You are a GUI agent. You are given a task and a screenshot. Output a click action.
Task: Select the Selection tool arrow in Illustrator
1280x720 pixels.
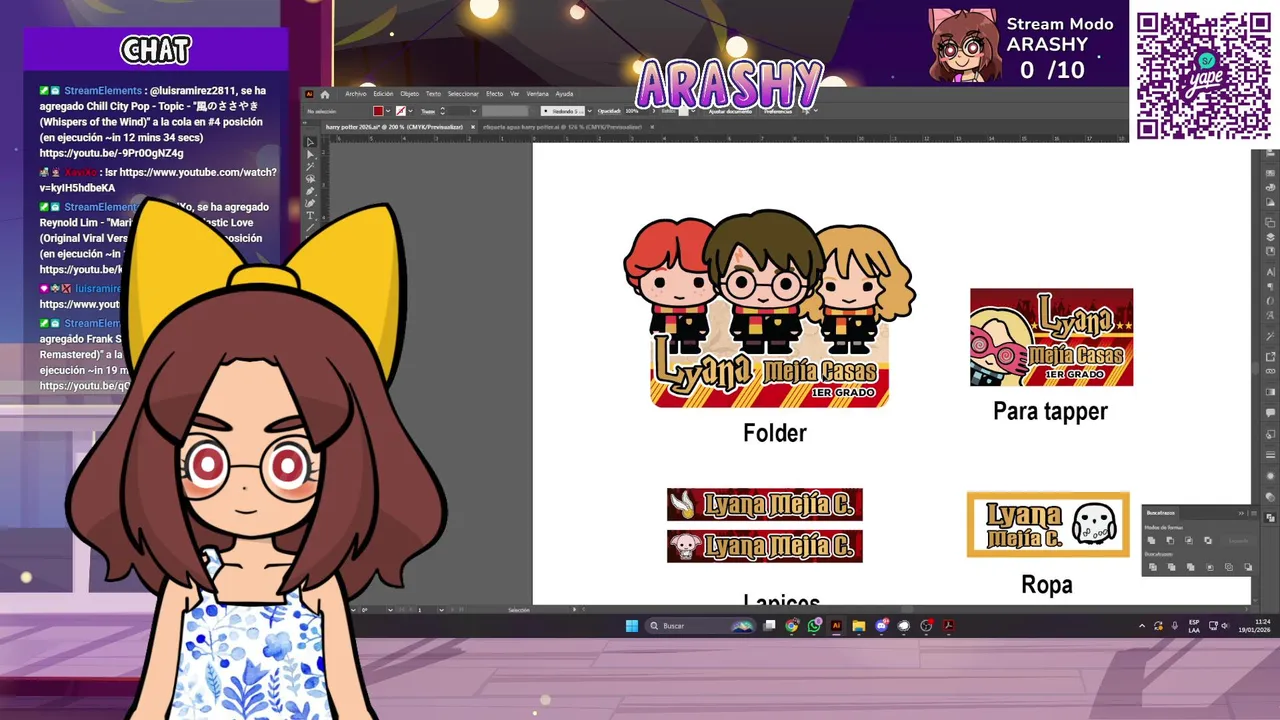pyautogui.click(x=310, y=141)
